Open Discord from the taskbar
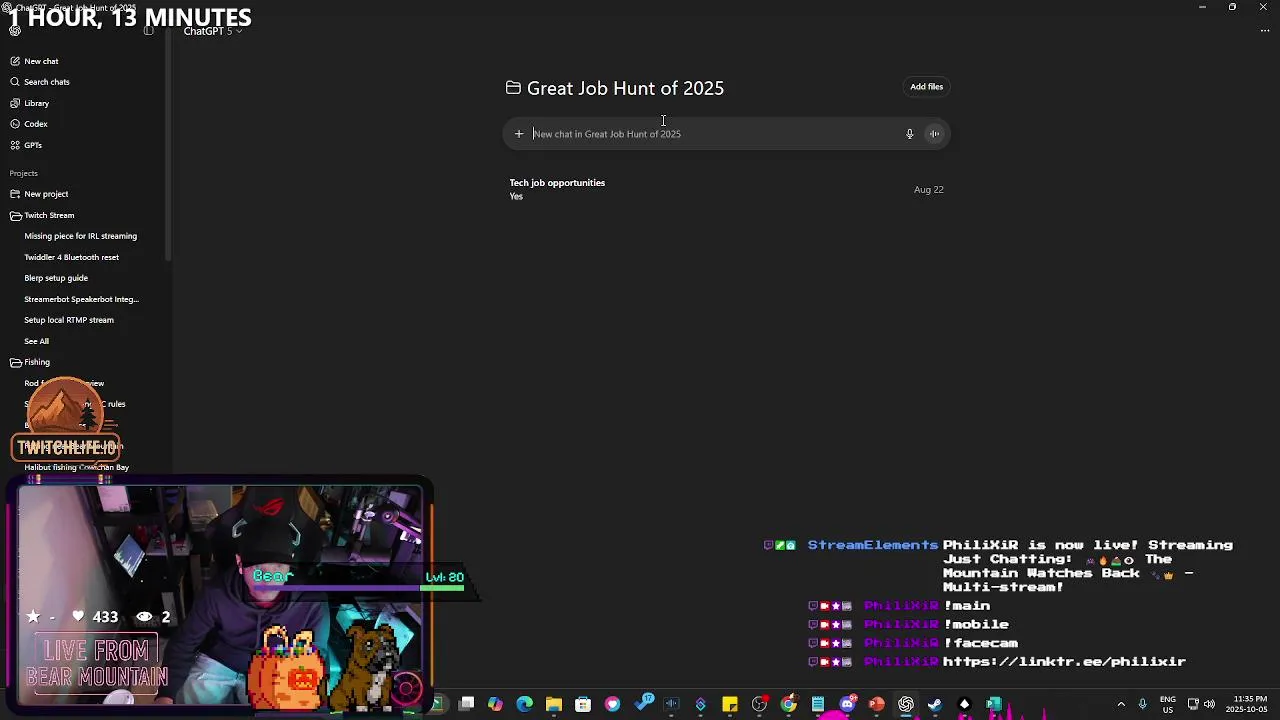 click(x=847, y=705)
